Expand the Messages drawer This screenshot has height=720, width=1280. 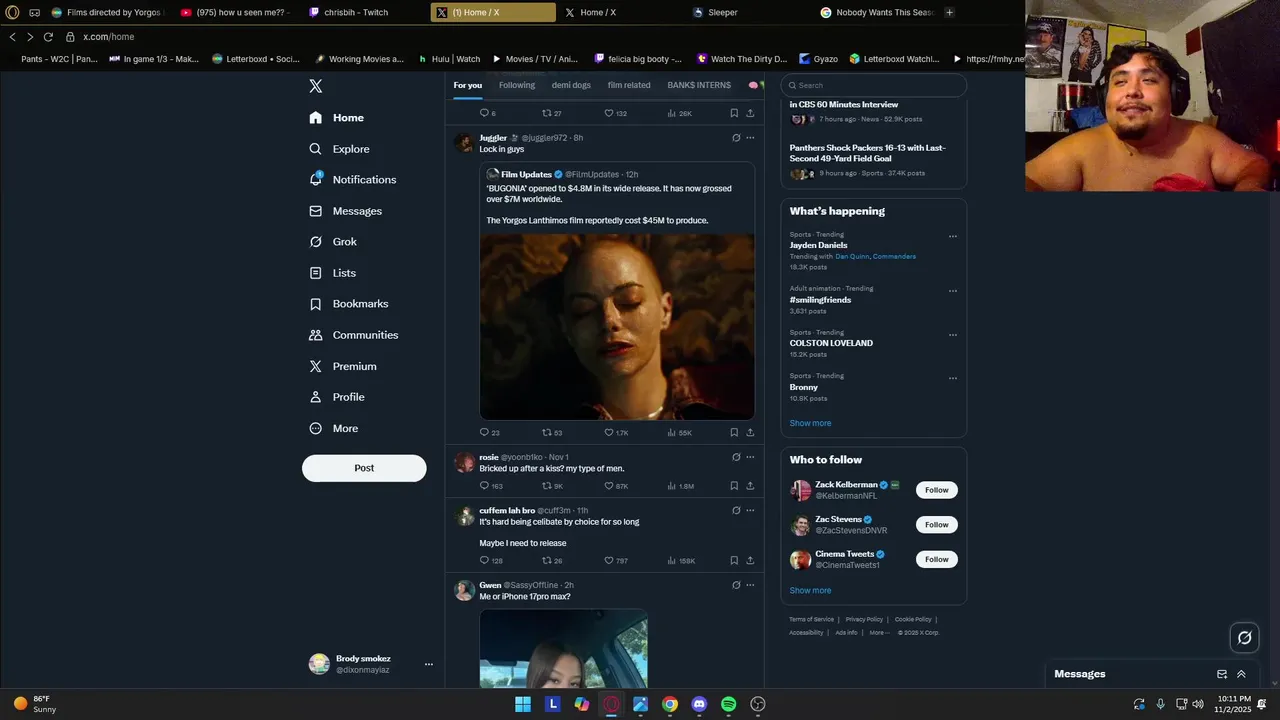(x=1242, y=674)
